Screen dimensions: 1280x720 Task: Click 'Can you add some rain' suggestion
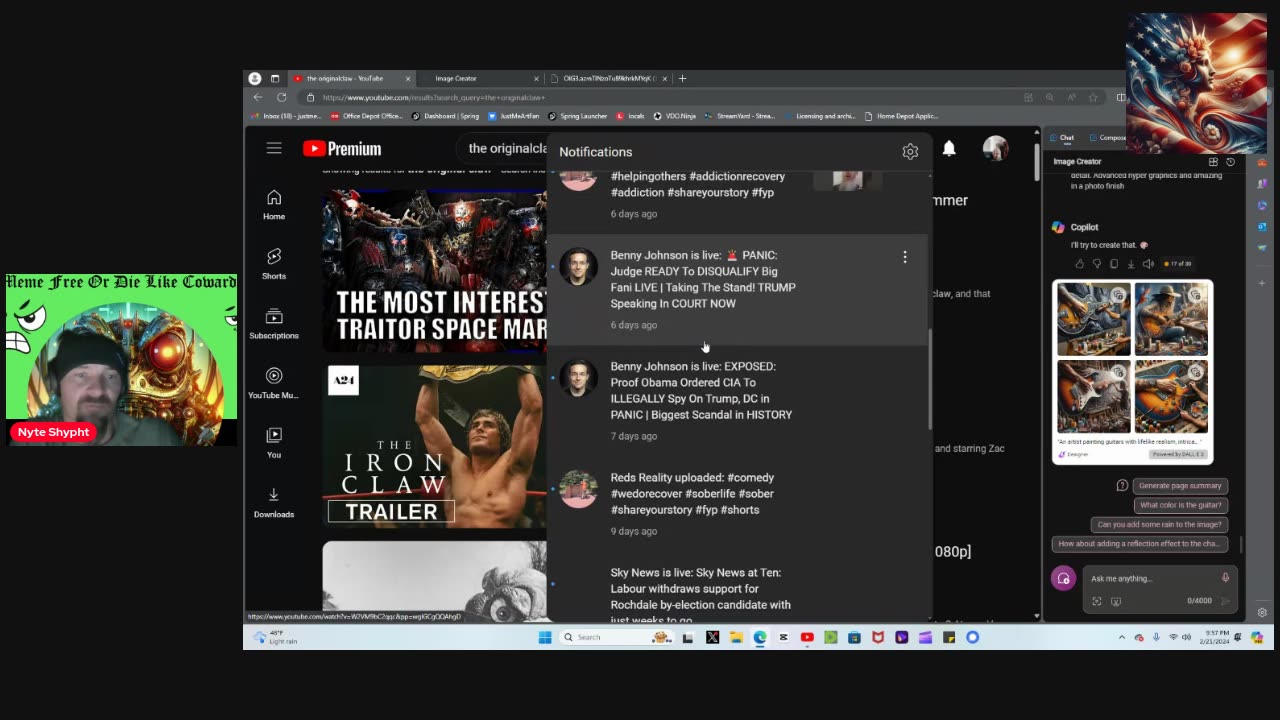1159,524
